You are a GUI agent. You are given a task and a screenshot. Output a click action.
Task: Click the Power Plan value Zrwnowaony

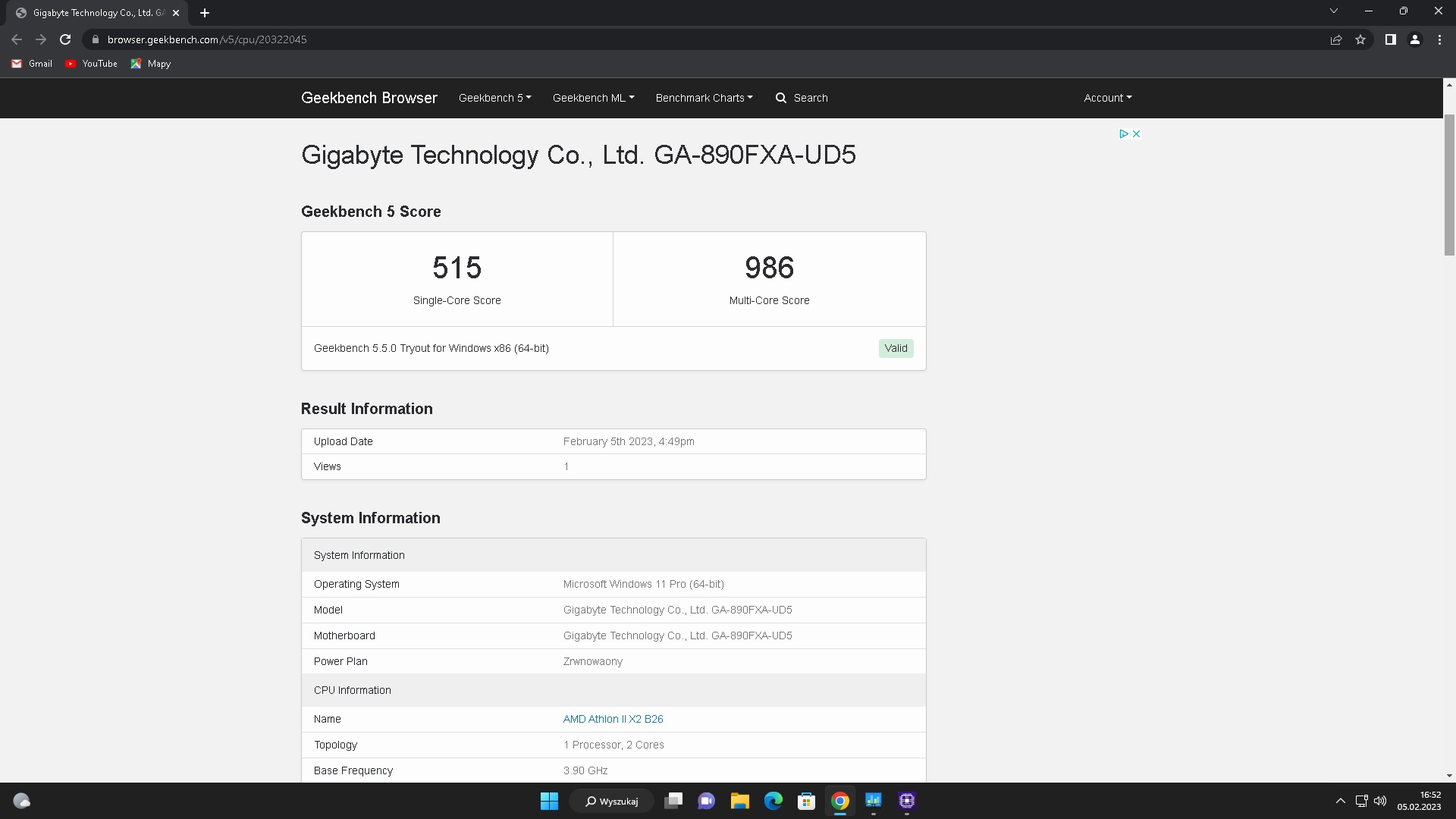(x=593, y=661)
